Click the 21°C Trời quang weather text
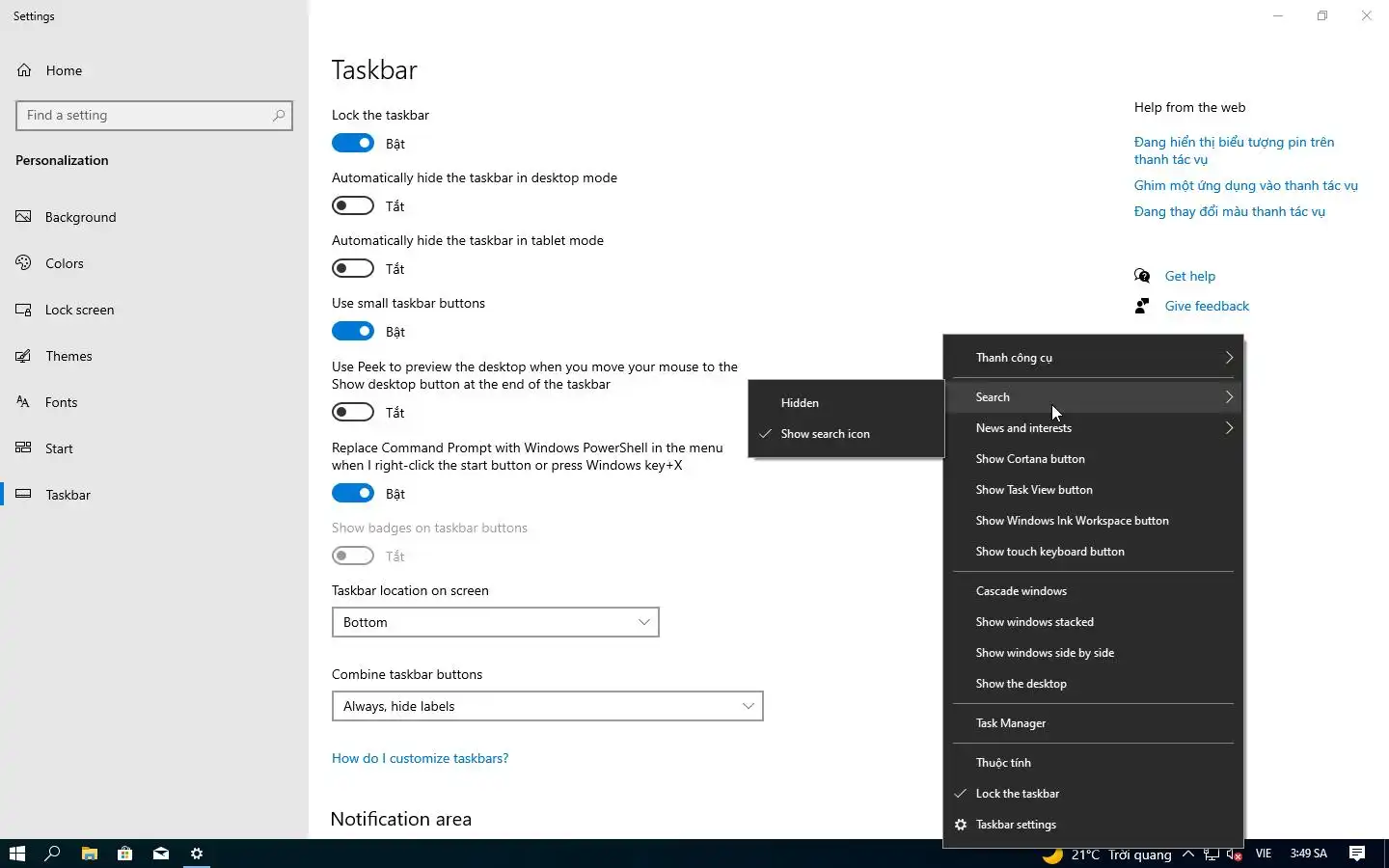 [x=1121, y=854]
